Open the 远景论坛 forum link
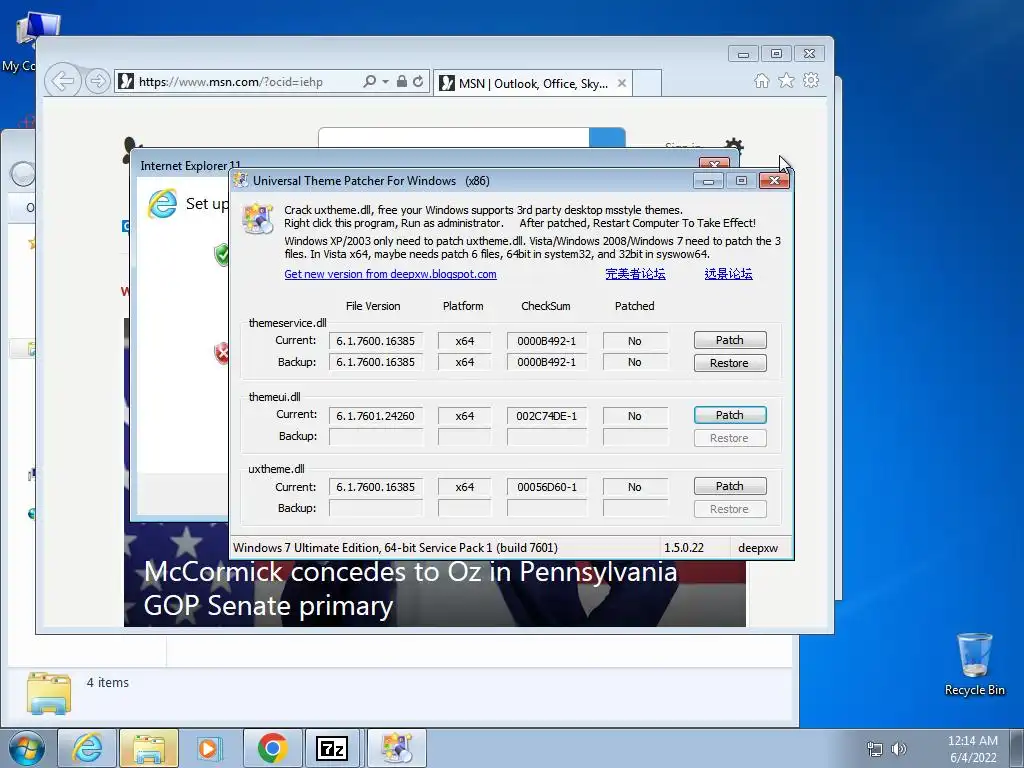Screen dimensions: 1024x768 [728, 274]
